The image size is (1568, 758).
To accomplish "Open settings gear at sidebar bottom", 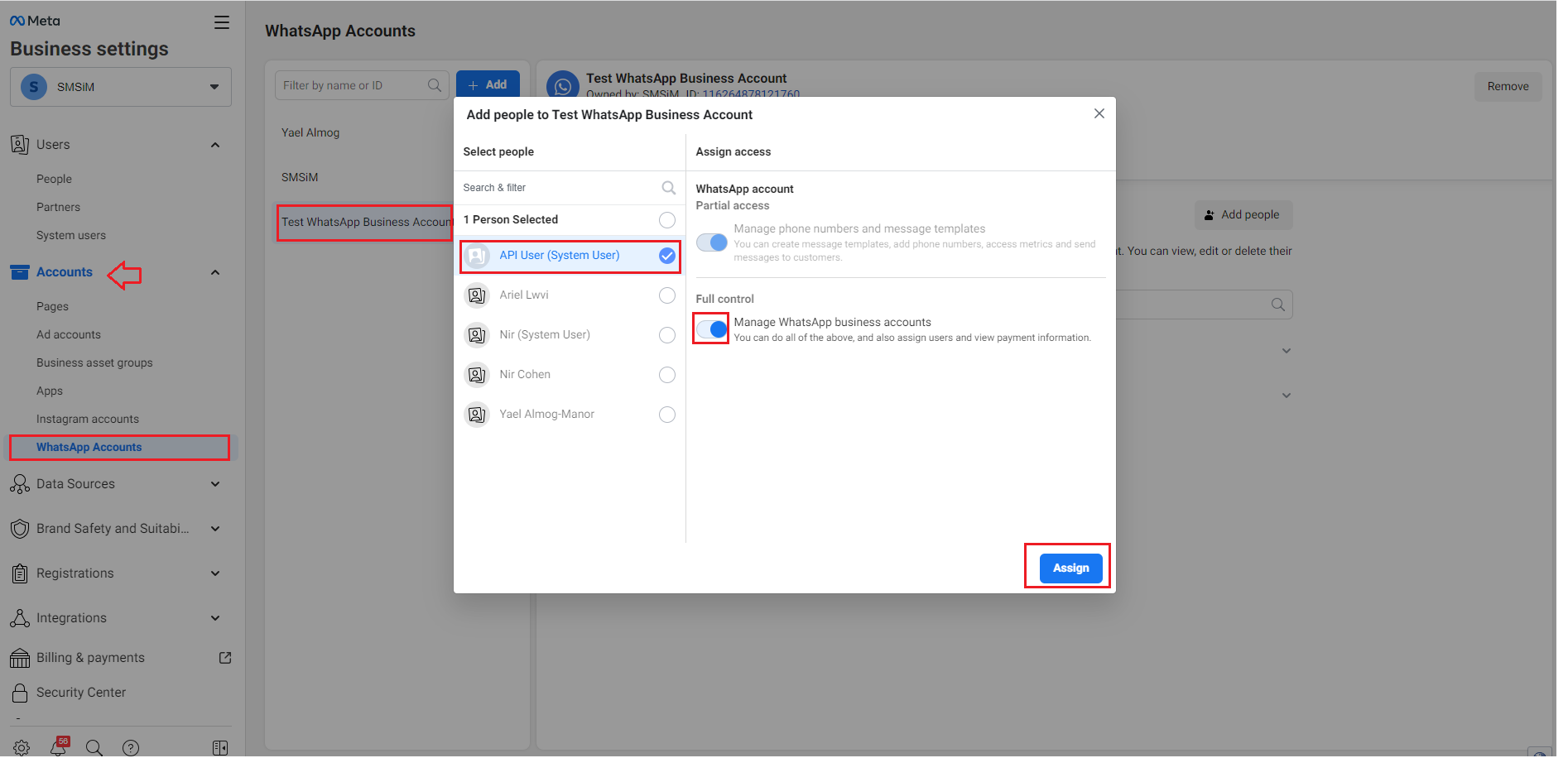I will click(22, 748).
